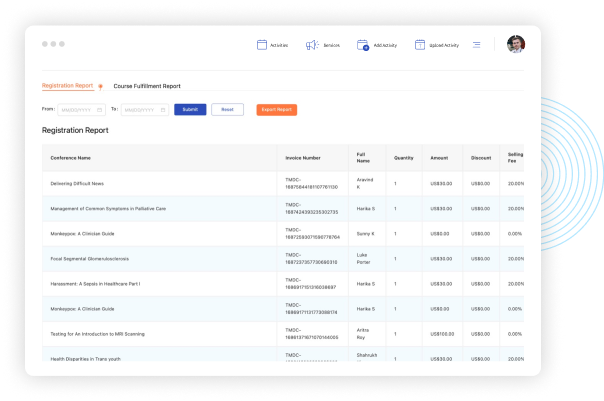This screenshot has width=604, height=401.
Task: Open the Activities calendar icon
Action: (262, 45)
